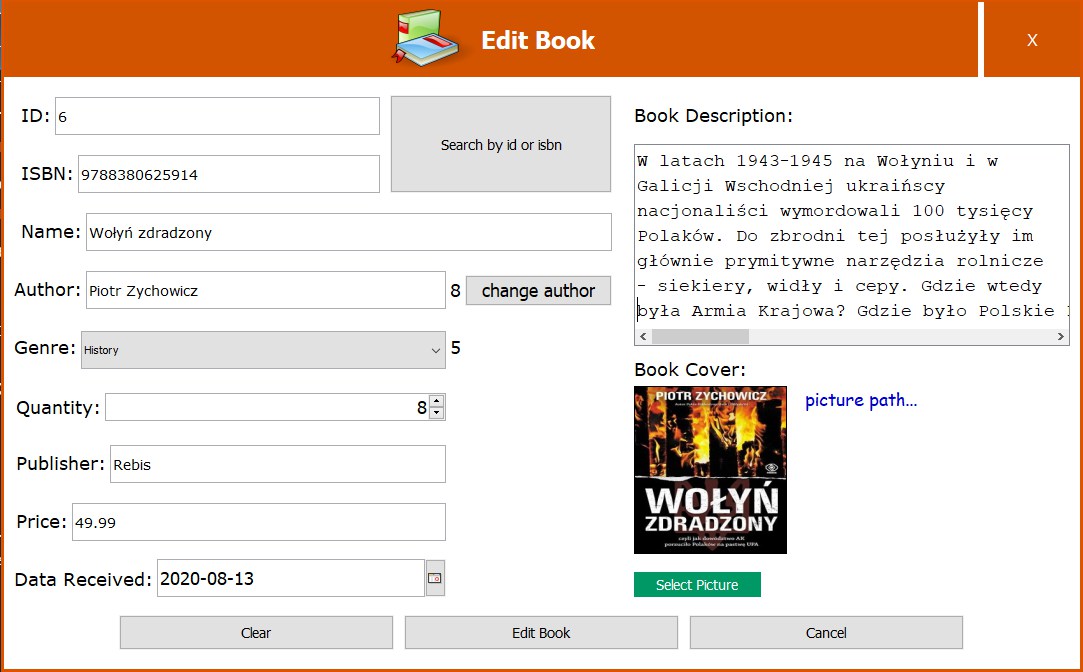The image size is (1083, 672).
Task: Click the books logo icon in header
Action: [425, 38]
